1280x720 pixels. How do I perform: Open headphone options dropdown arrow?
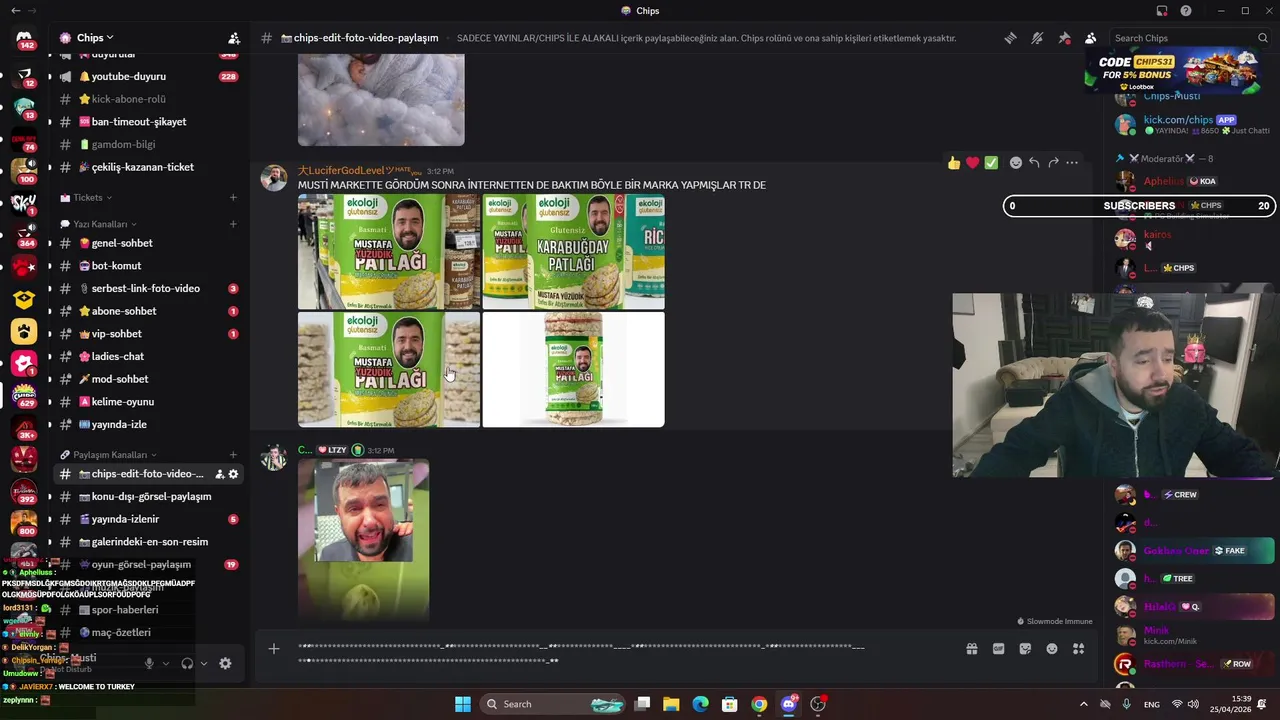click(204, 663)
